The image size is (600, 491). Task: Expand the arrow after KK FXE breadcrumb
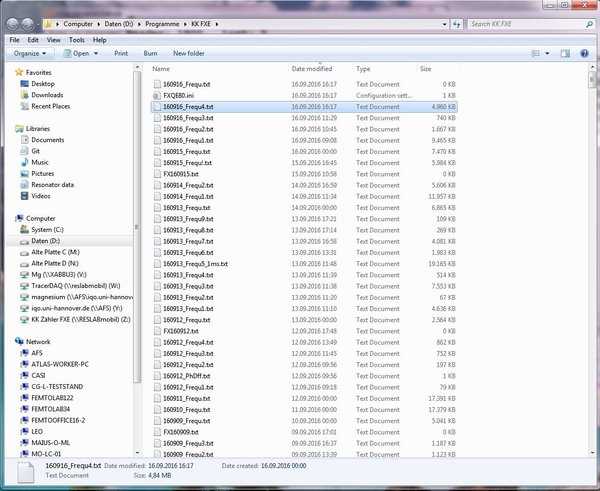[217, 24]
